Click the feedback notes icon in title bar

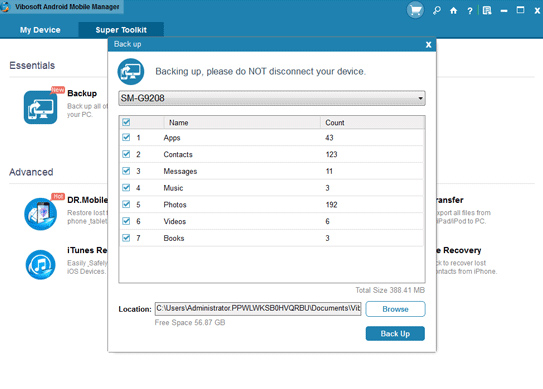(x=487, y=11)
